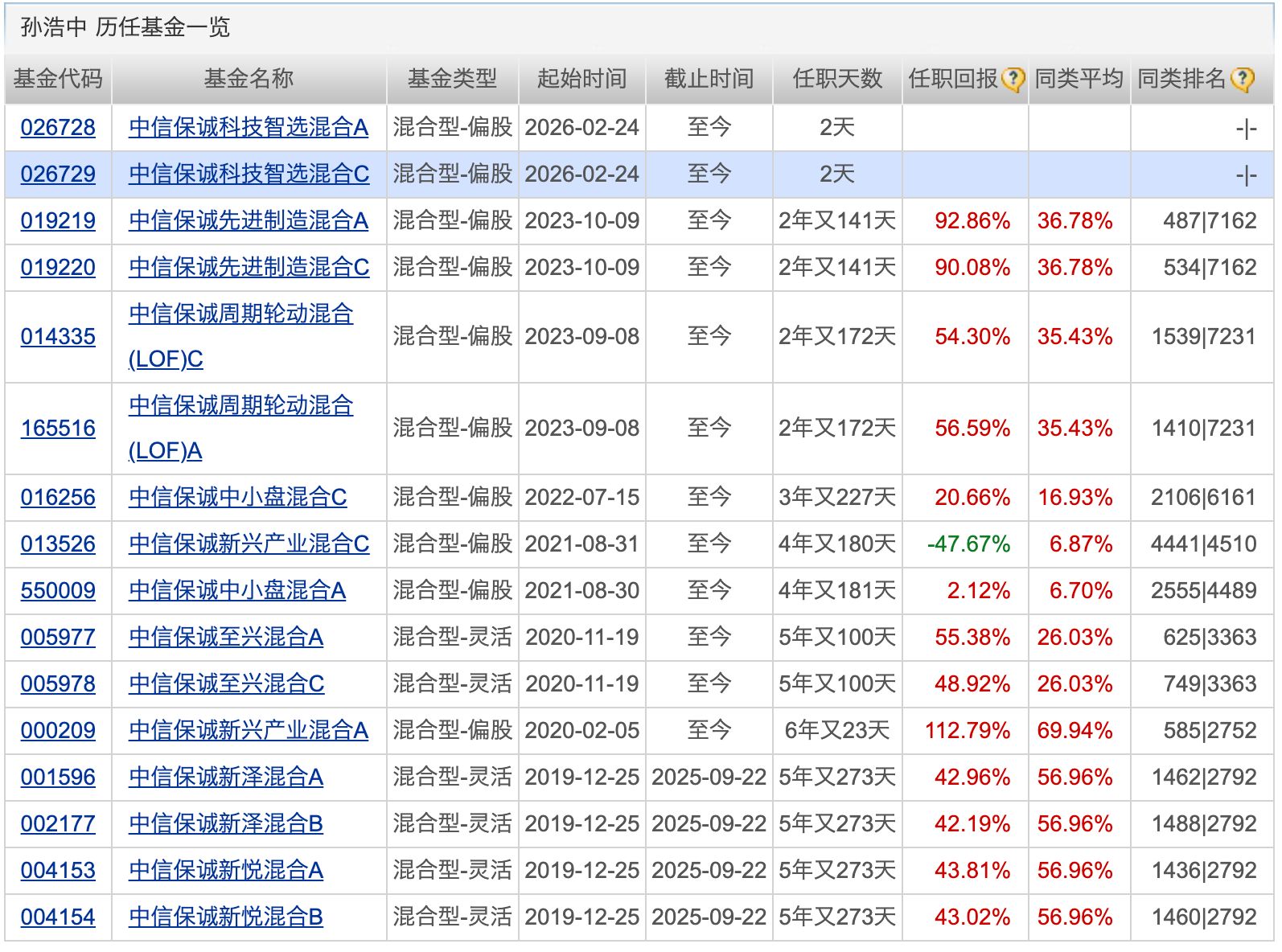Click the 基金类型 column header
The height and width of the screenshot is (952, 1282).
tap(452, 79)
